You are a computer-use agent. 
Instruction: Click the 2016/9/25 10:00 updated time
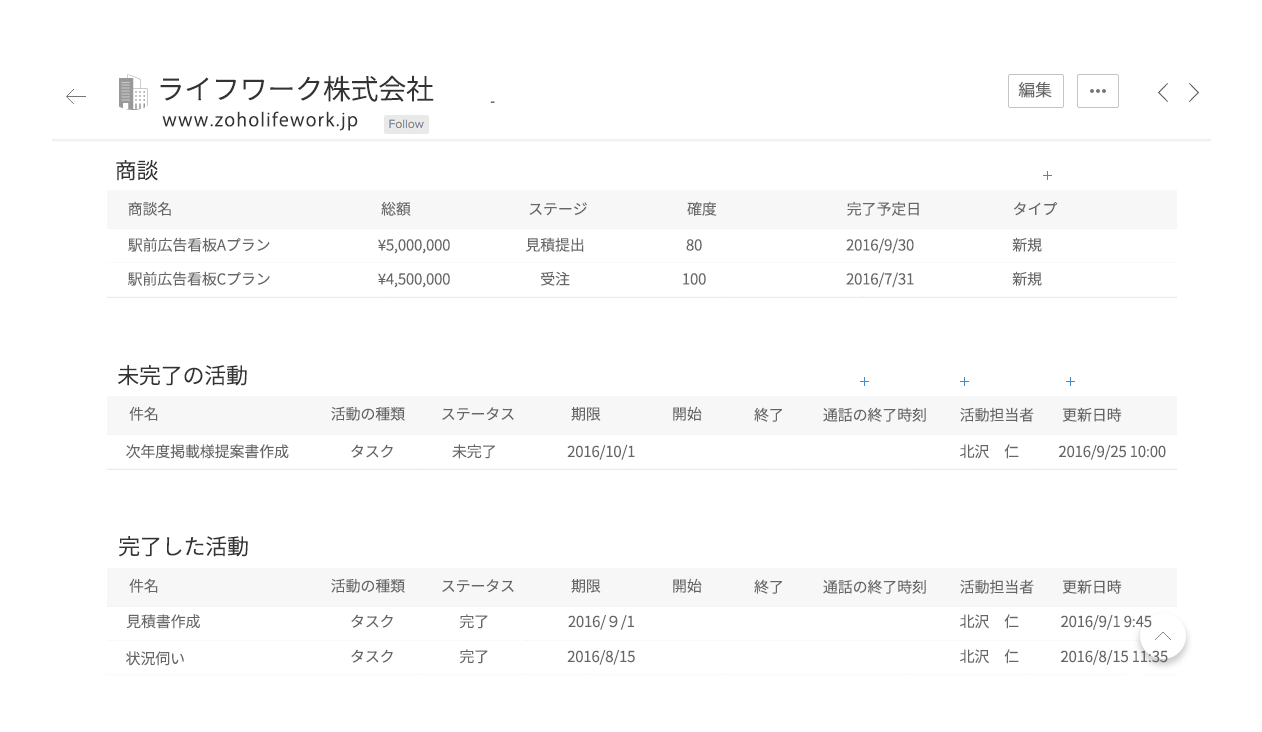click(x=1112, y=451)
